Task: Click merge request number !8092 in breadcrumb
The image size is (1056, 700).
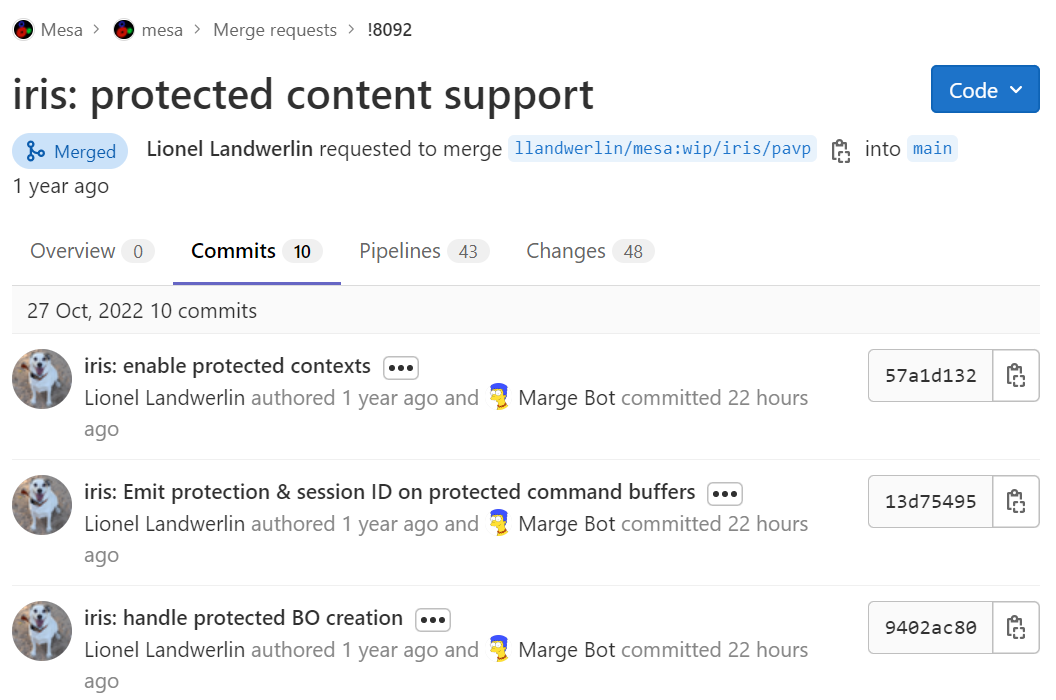Action: click(389, 29)
